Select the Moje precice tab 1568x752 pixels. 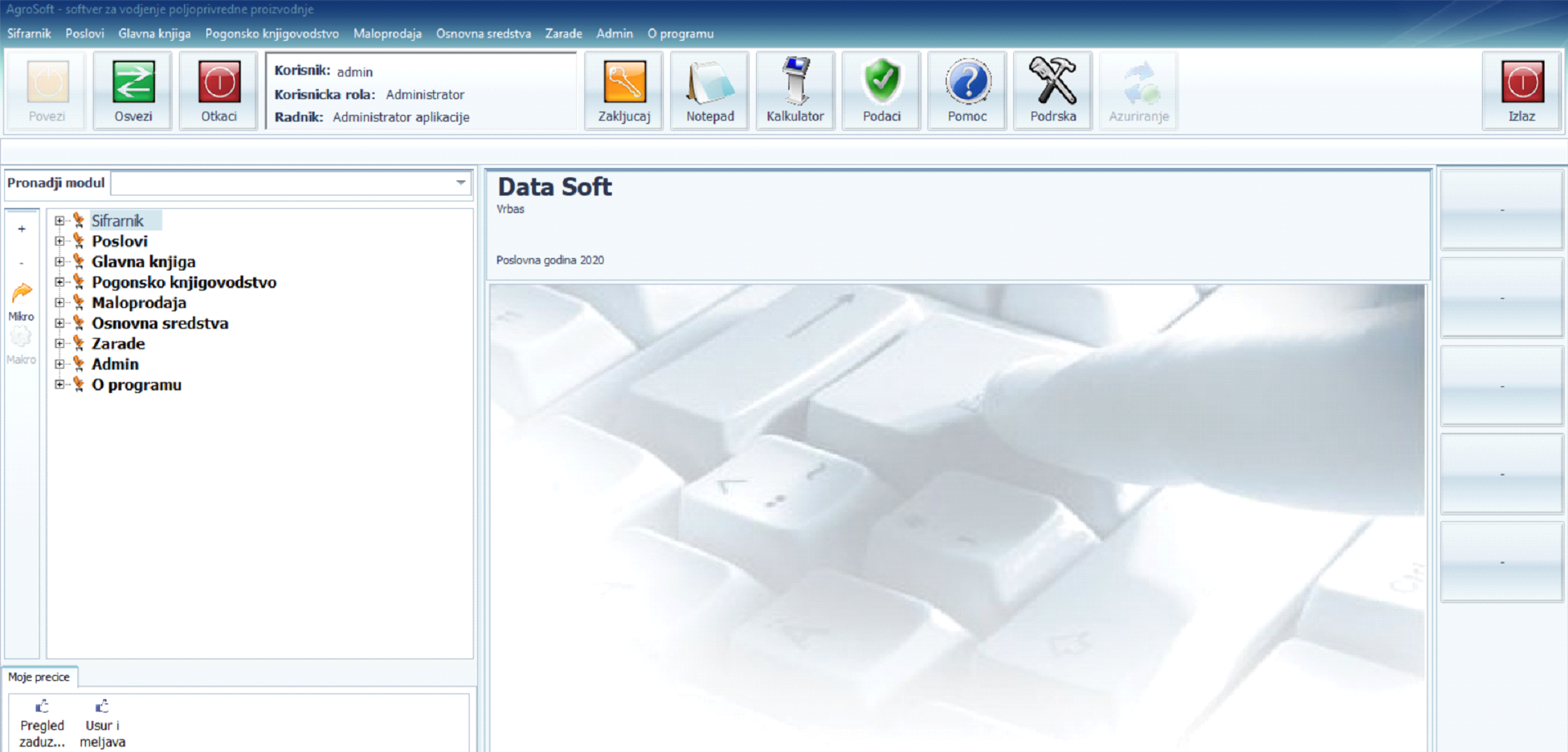tap(39, 677)
